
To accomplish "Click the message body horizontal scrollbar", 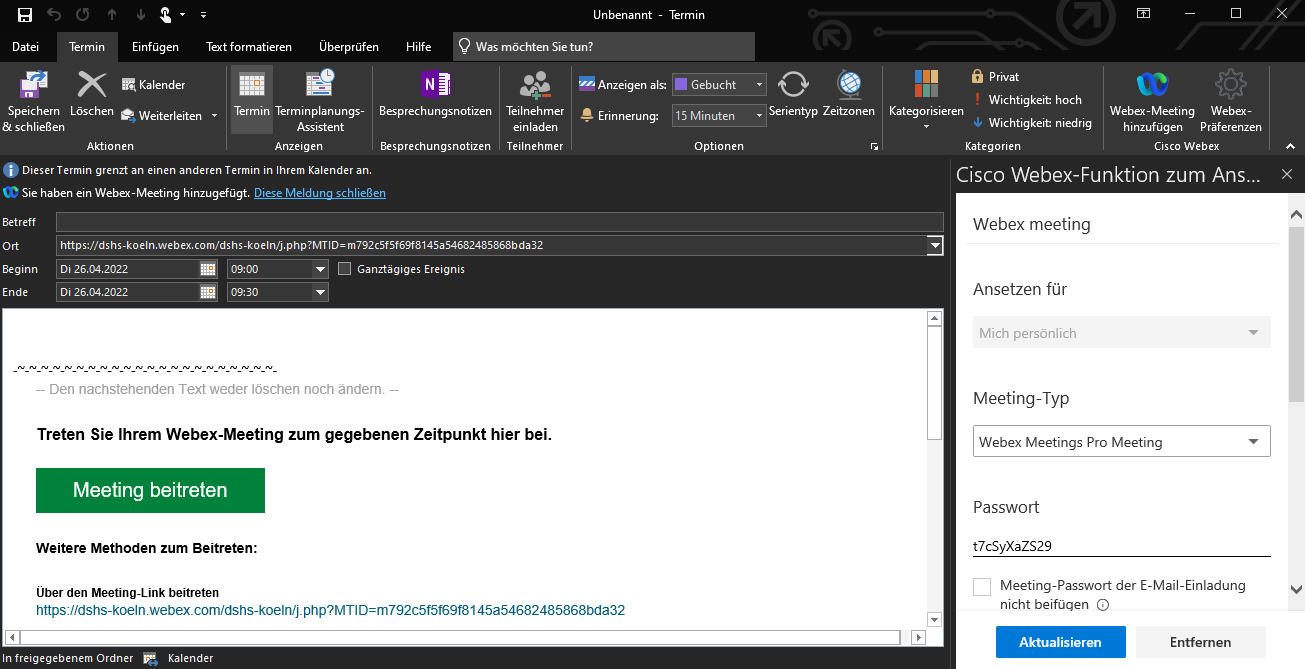I will point(460,637).
